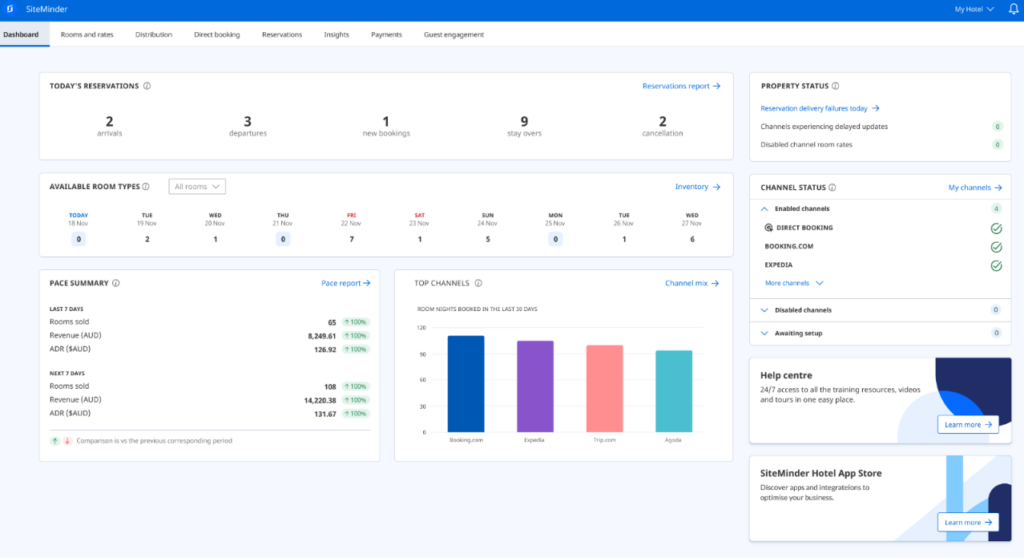Open the notifications bell
1024x558 pixels.
click(x=1014, y=9)
